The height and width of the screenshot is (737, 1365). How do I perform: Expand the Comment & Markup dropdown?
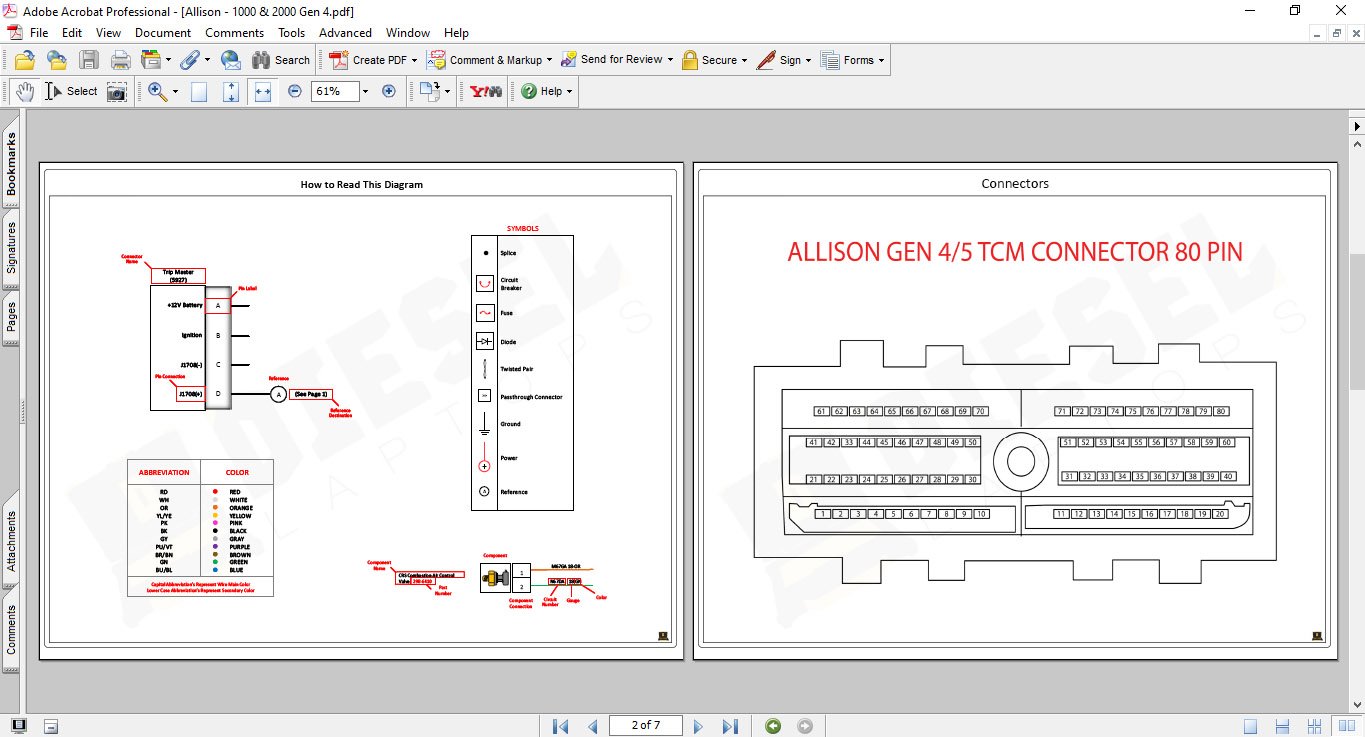click(x=550, y=60)
